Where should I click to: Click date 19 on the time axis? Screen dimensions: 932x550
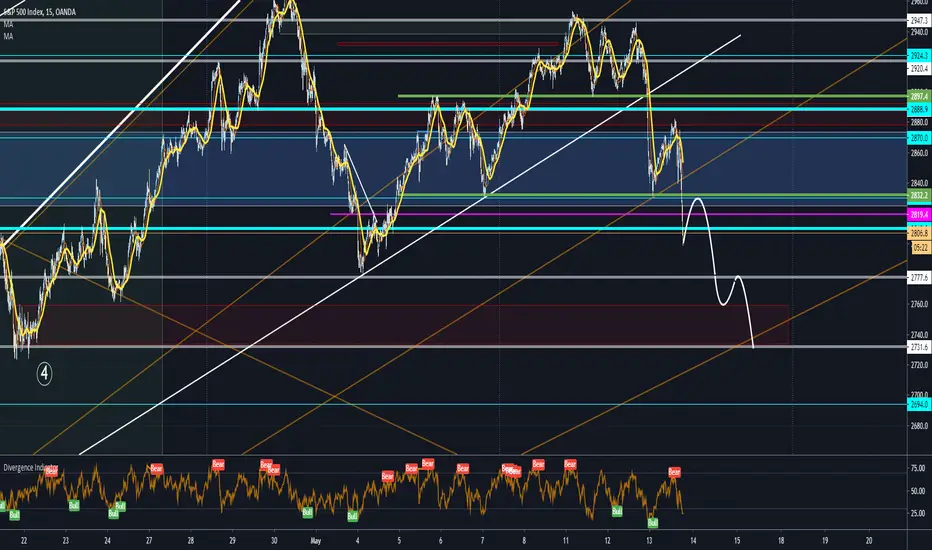(825, 540)
